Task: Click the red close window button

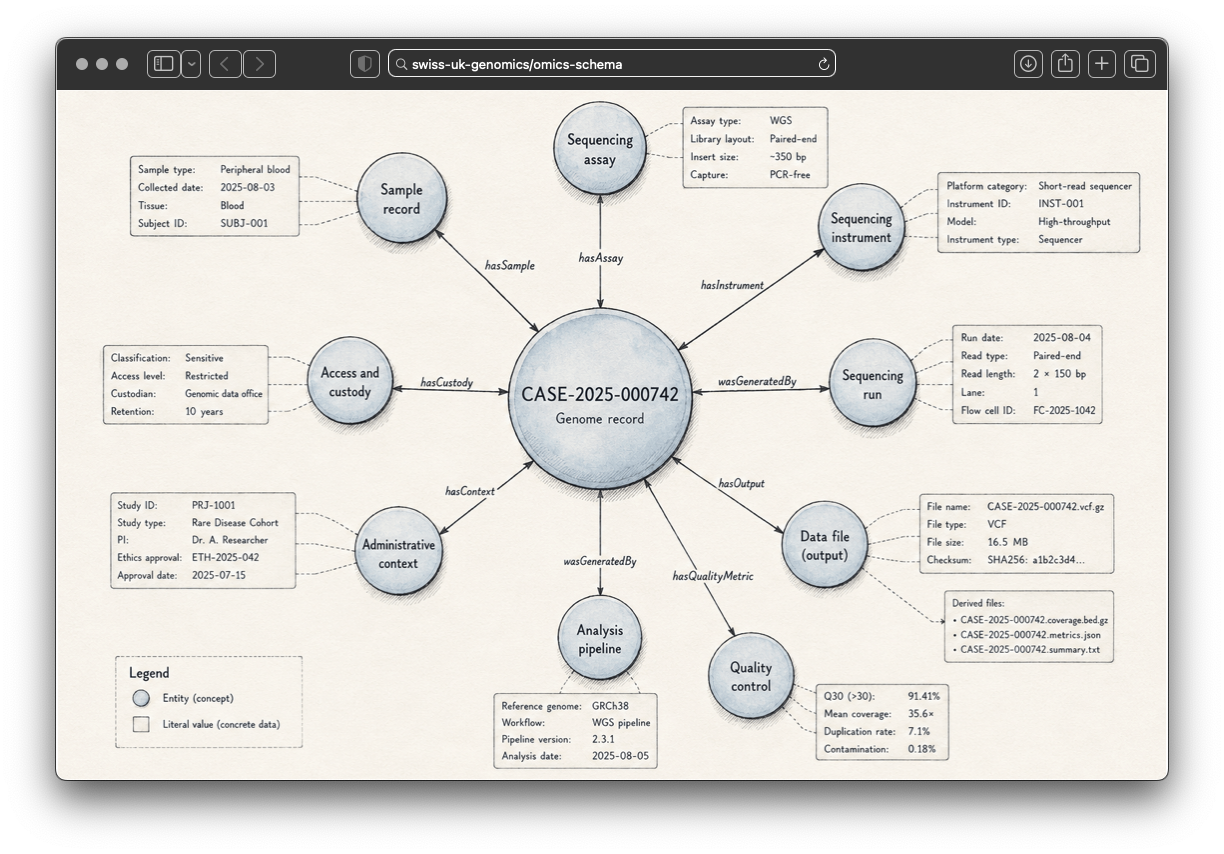Action: [82, 64]
